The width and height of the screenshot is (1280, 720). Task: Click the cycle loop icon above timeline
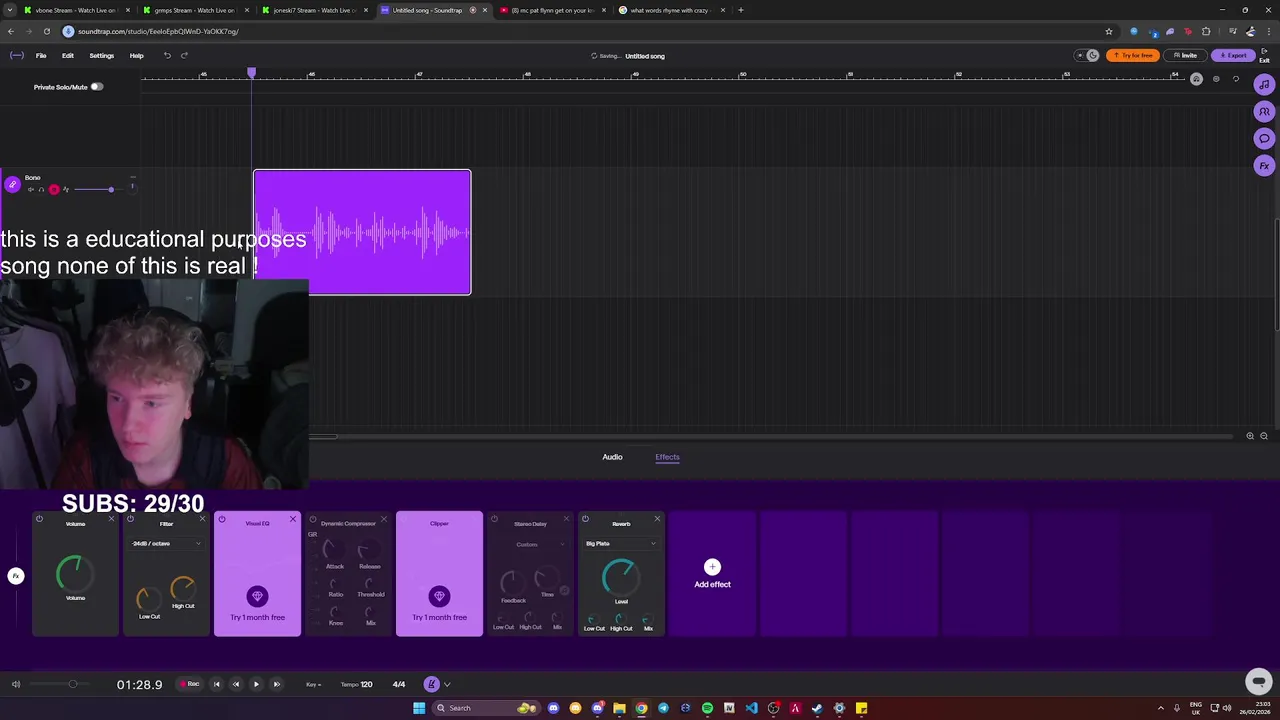pyautogui.click(x=1235, y=79)
